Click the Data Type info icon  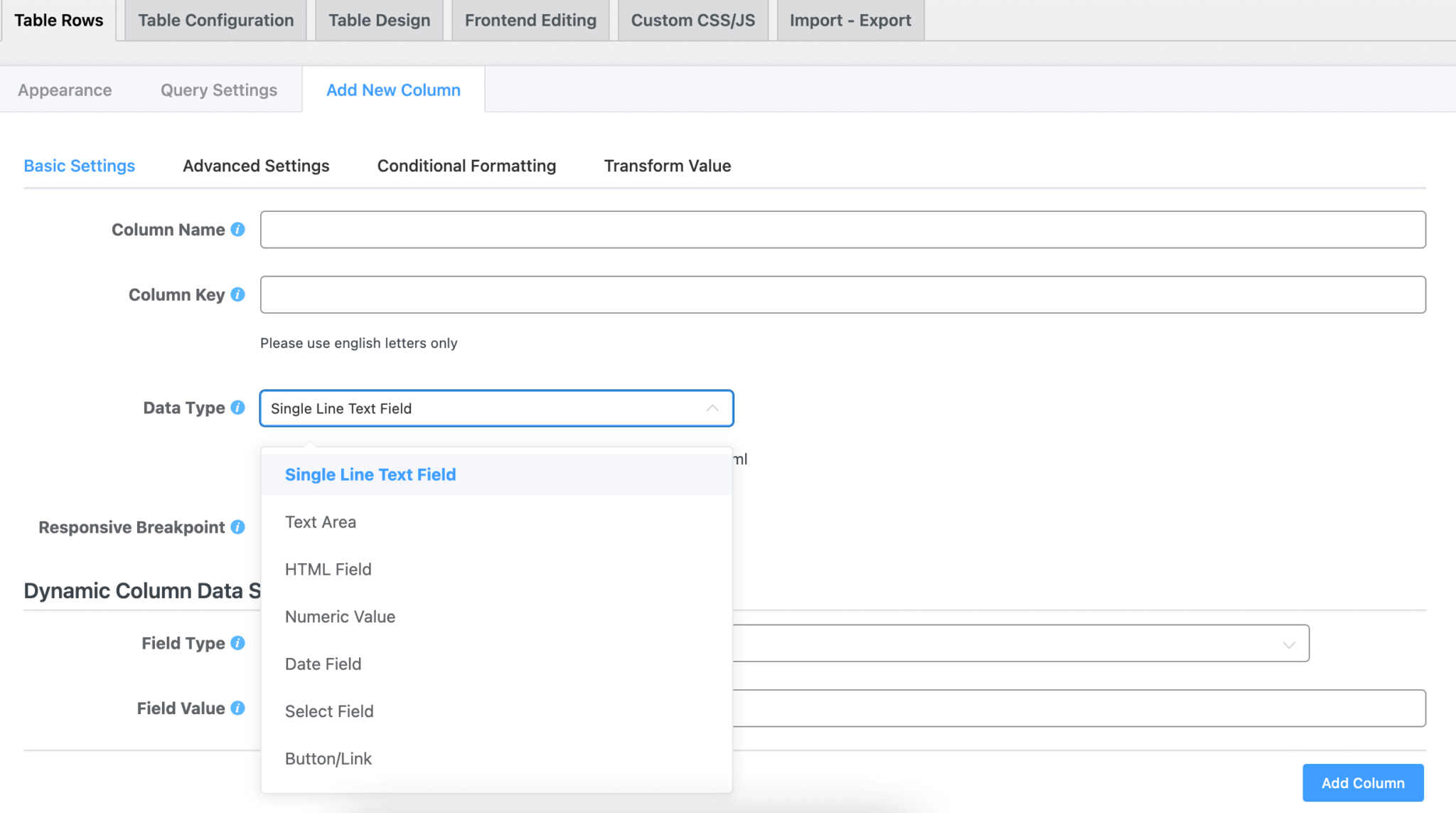click(238, 408)
